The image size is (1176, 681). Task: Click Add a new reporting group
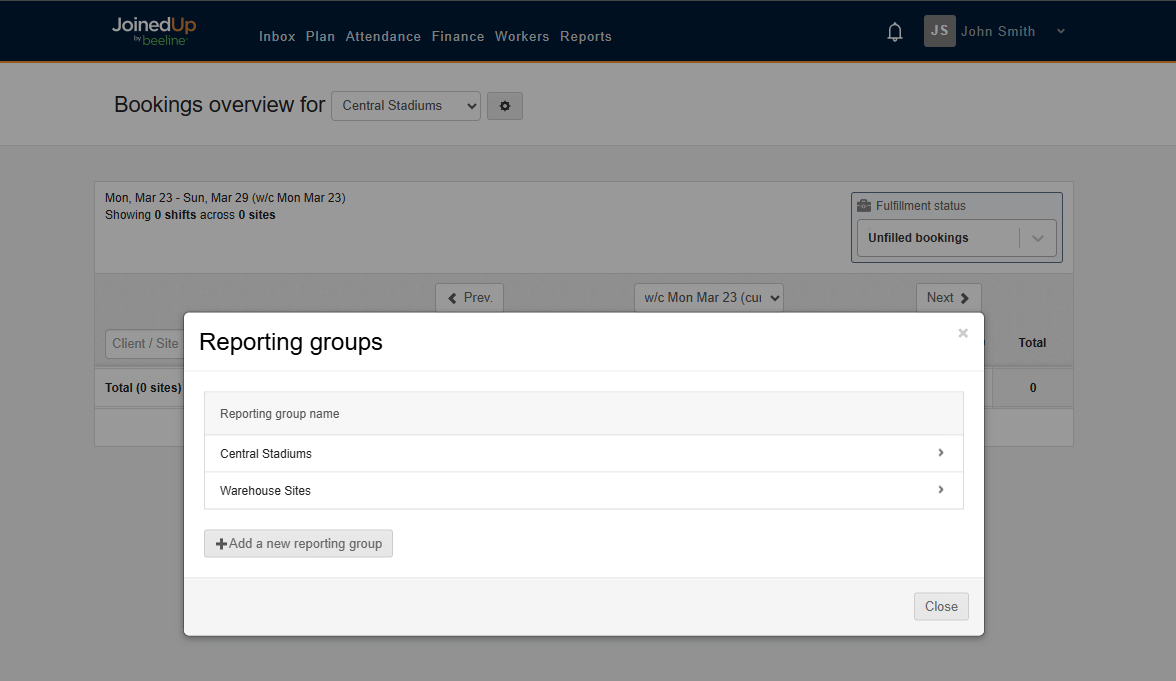(298, 543)
